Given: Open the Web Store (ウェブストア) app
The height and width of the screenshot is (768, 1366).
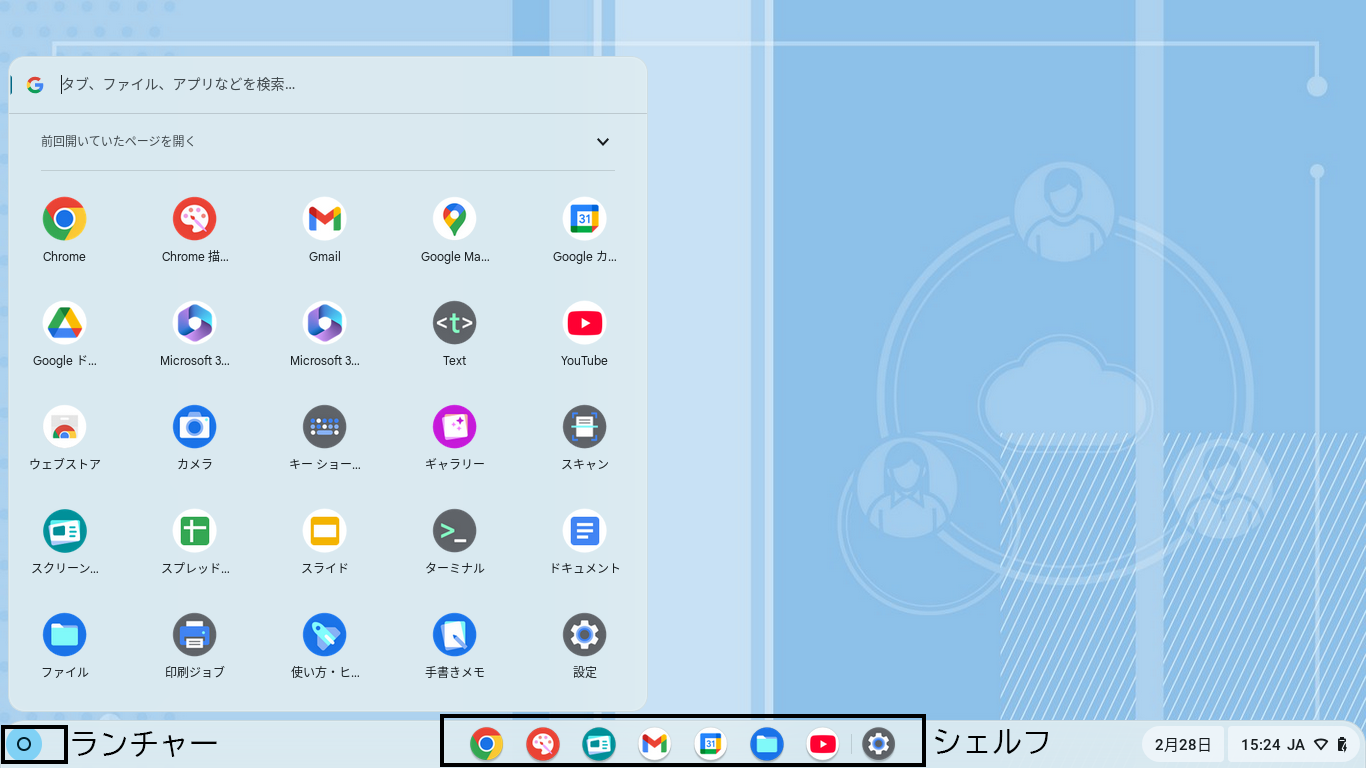Looking at the screenshot, I should (x=64, y=425).
